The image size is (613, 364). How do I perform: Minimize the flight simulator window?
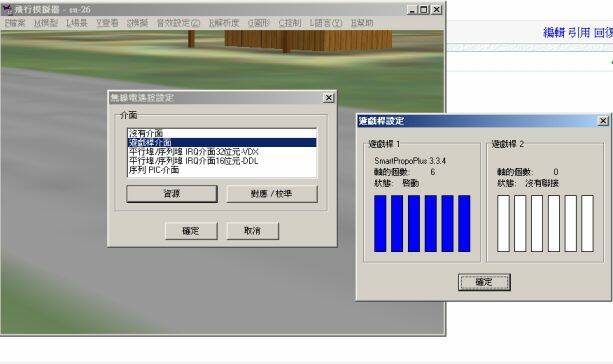[412, 9]
